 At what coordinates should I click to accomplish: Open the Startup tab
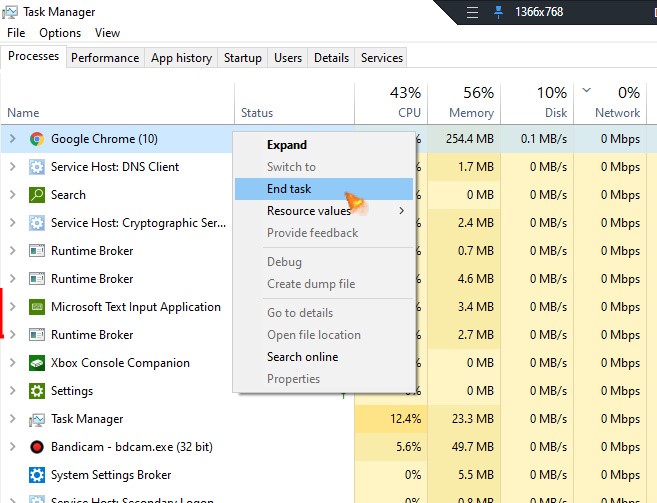(x=243, y=58)
